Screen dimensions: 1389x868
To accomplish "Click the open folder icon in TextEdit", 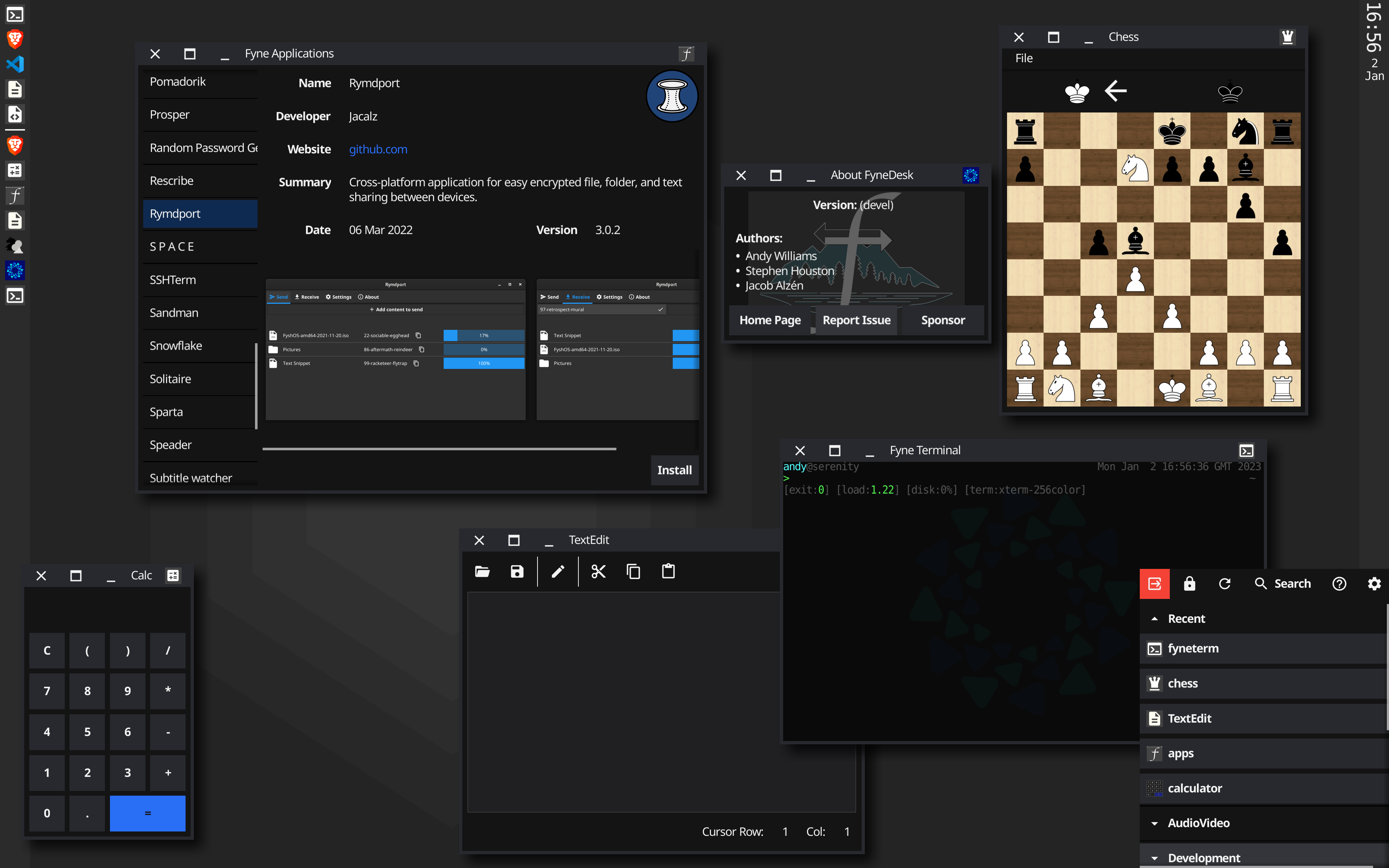I will 482,571.
